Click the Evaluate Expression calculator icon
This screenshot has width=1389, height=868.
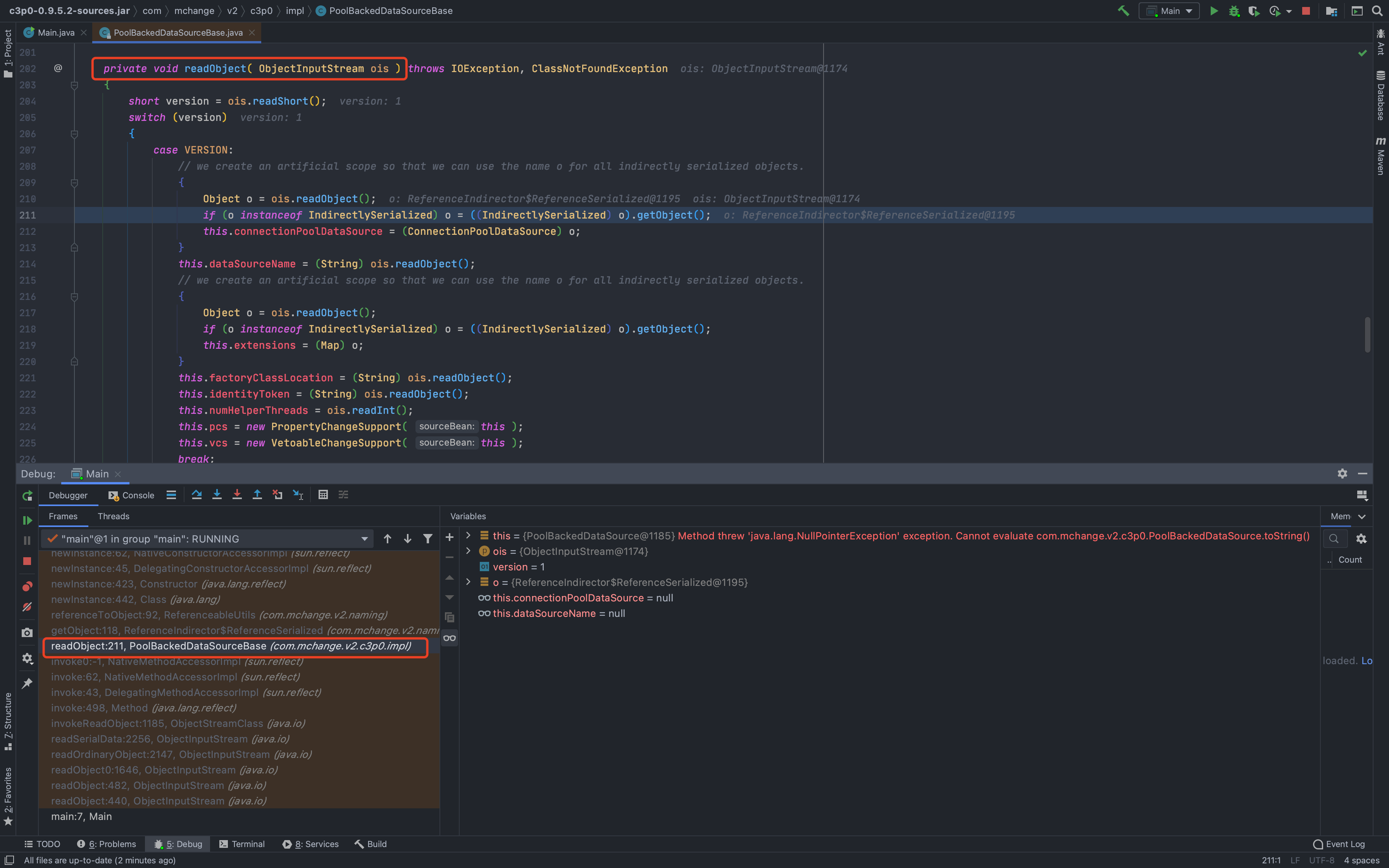click(323, 495)
